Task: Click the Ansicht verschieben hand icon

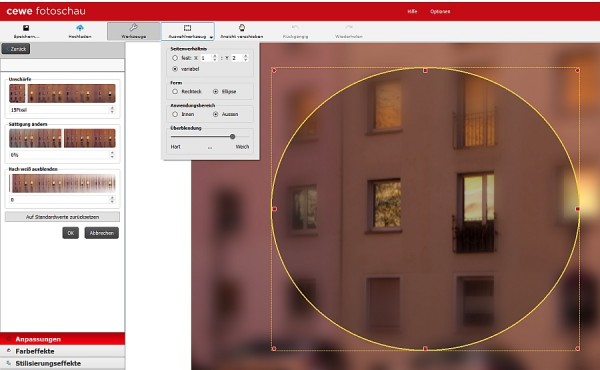Action: [242, 28]
